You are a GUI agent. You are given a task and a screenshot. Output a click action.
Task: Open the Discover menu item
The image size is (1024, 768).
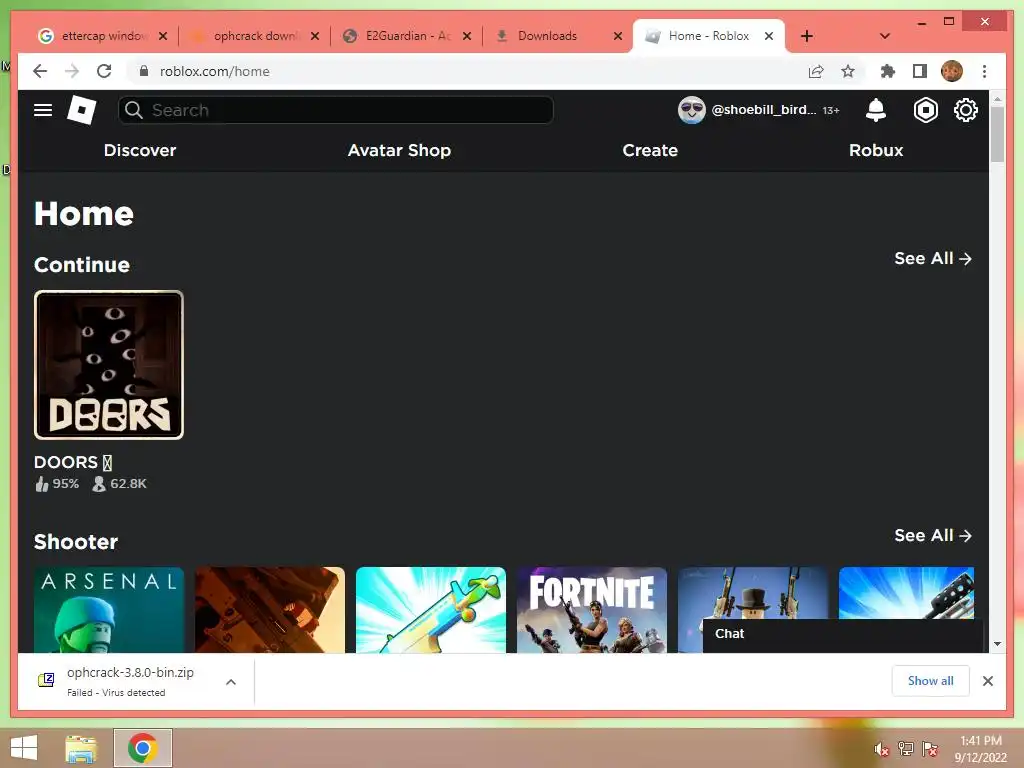[x=140, y=150]
